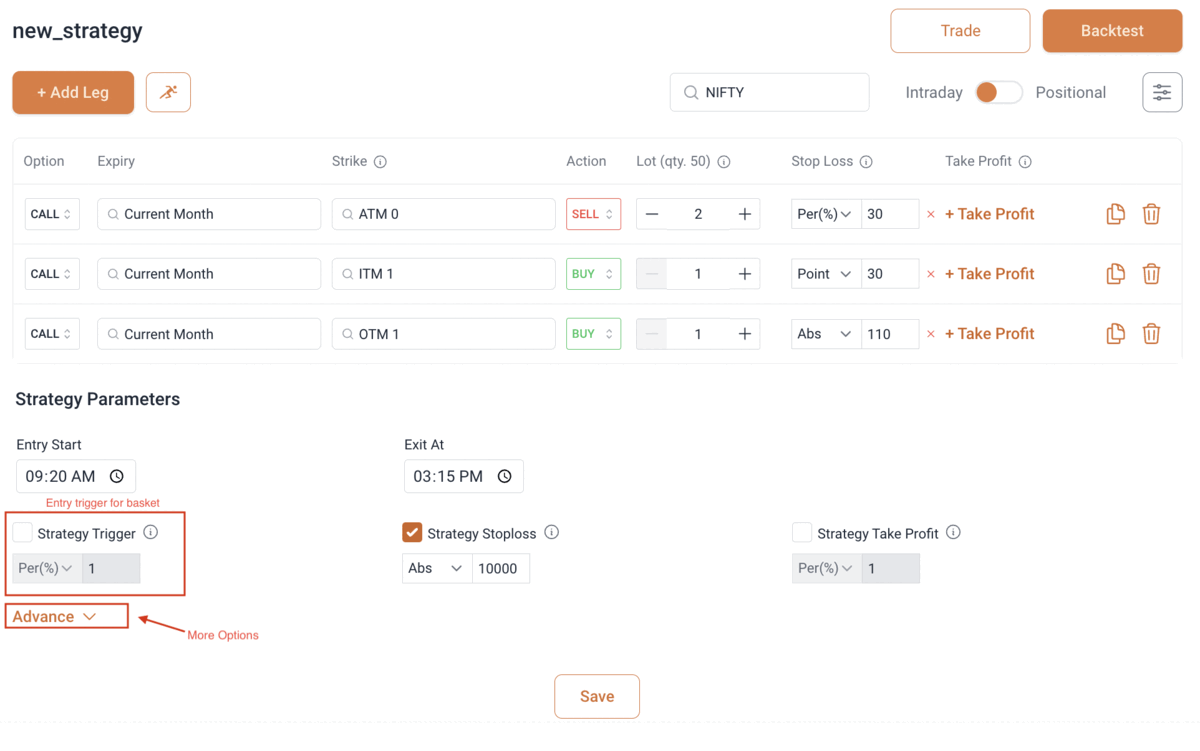Image resolution: width=1200 pixels, height=751 pixels.
Task: Delete the OTM 1 leg with trash icon
Action: click(1151, 334)
